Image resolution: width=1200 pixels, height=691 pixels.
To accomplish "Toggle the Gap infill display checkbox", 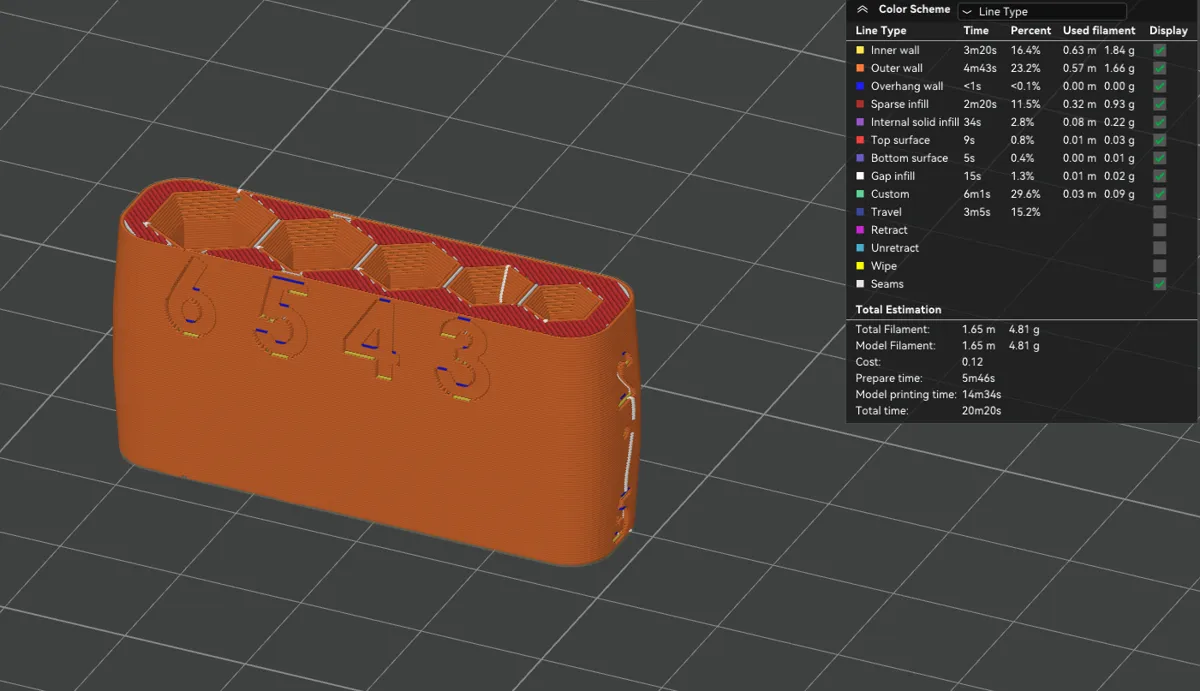I will pos(1159,176).
